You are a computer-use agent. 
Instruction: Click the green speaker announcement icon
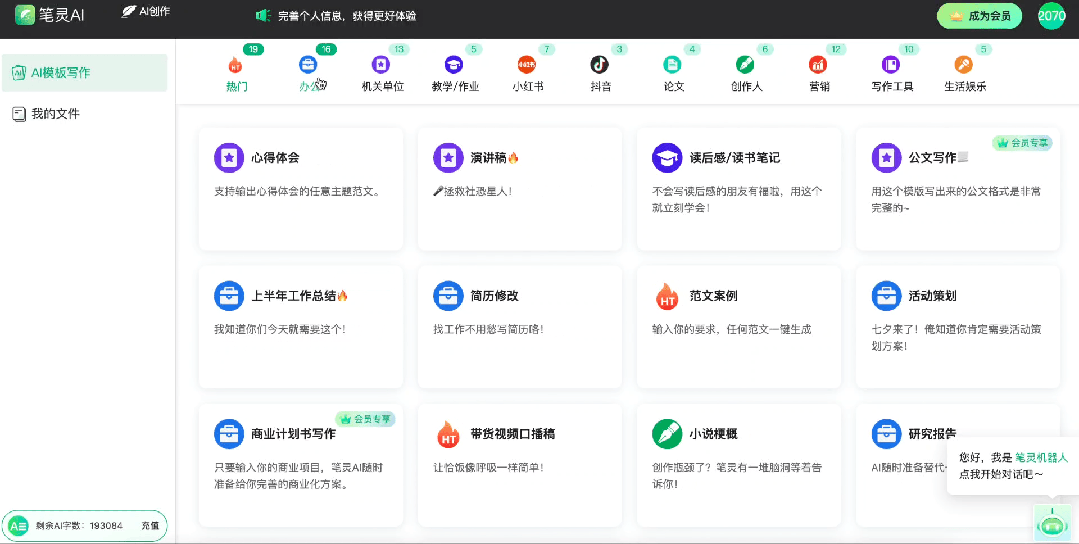[263, 15]
